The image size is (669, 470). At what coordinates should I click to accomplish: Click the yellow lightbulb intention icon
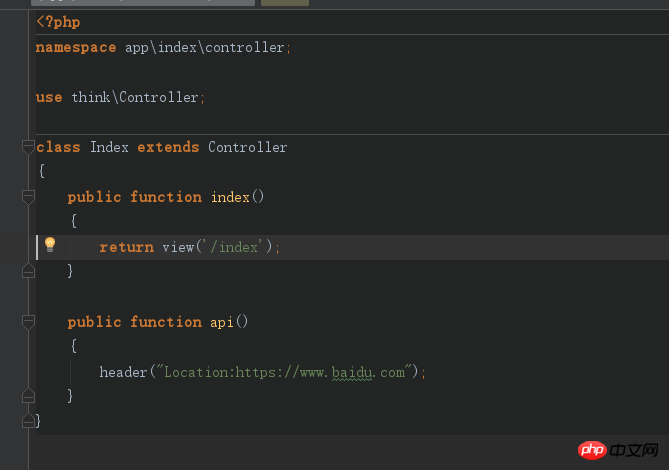(x=50, y=244)
